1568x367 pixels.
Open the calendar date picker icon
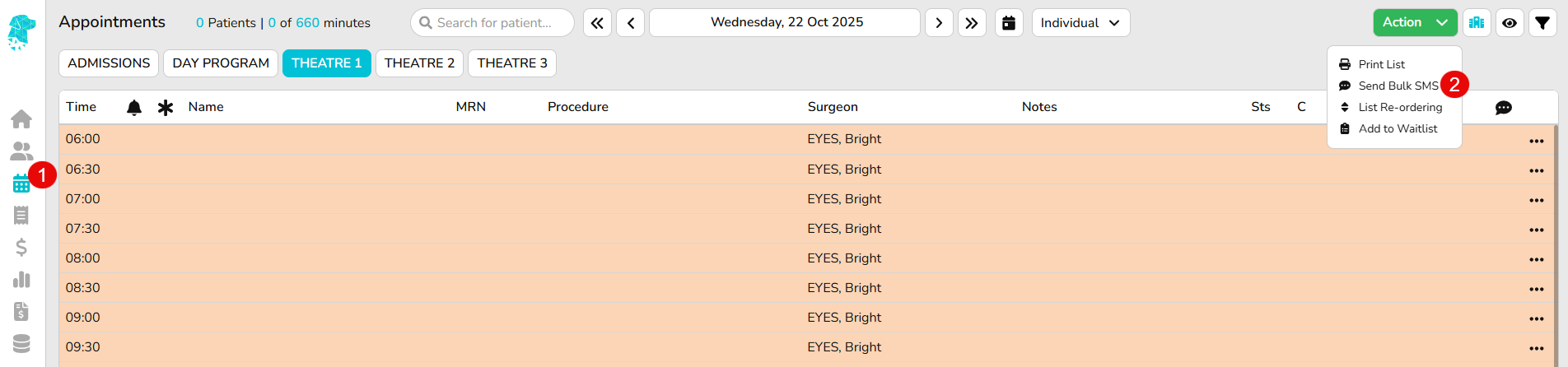[1009, 23]
